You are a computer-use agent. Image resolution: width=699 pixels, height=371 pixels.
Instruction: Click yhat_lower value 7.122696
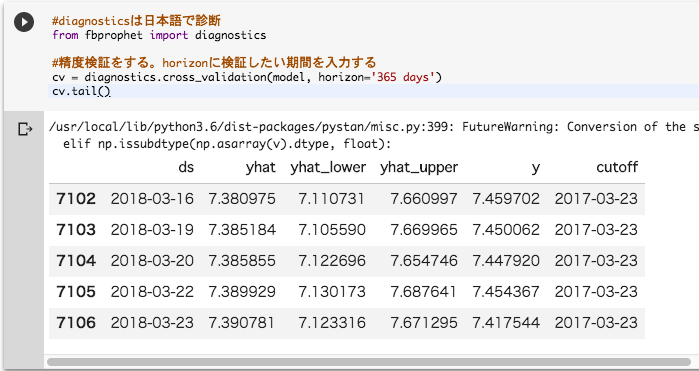(332, 260)
